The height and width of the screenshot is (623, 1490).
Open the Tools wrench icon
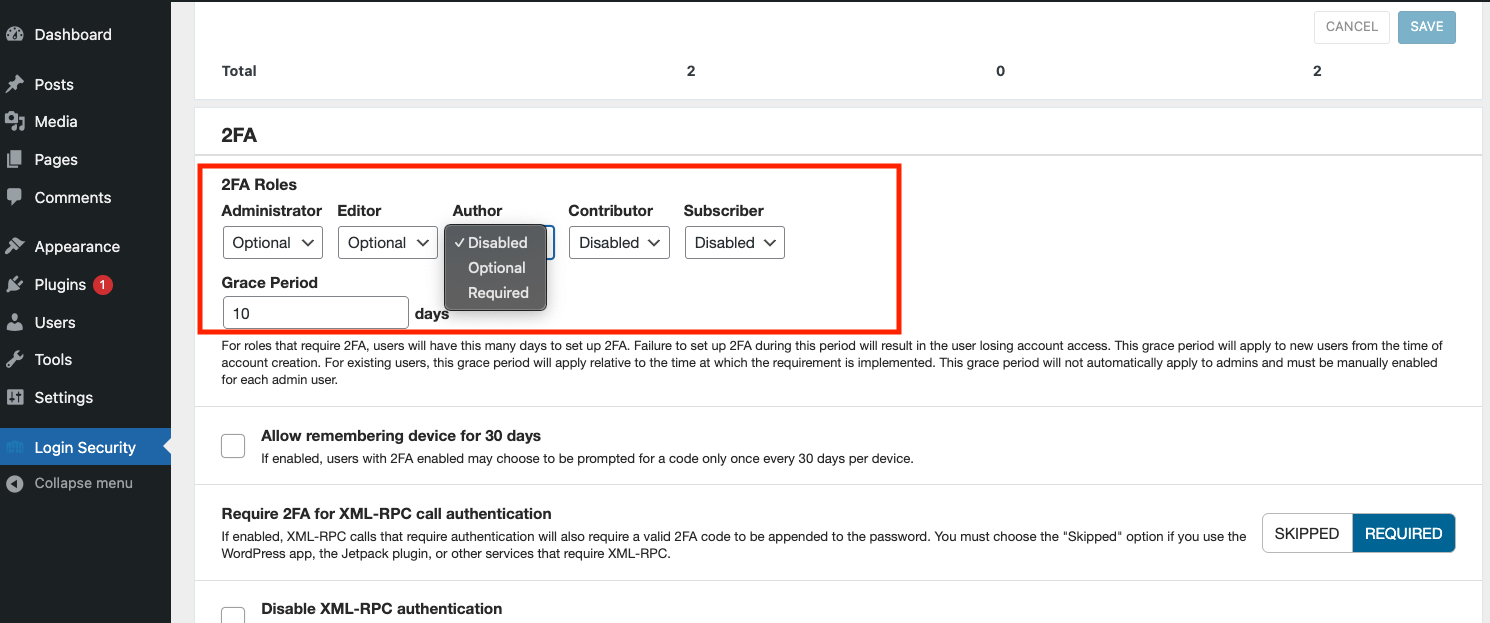tap(16, 359)
